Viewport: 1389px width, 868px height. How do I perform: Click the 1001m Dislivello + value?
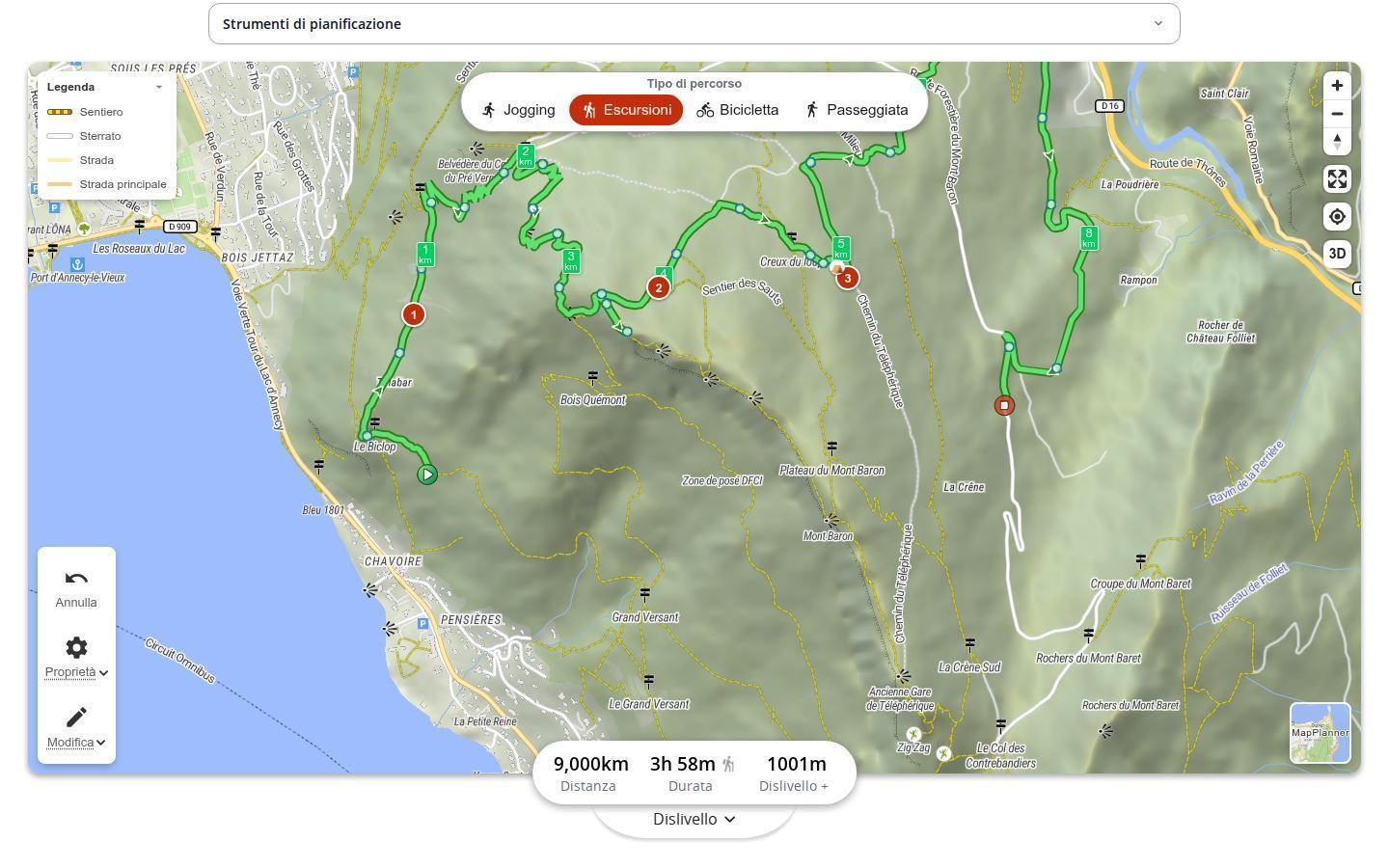796,764
